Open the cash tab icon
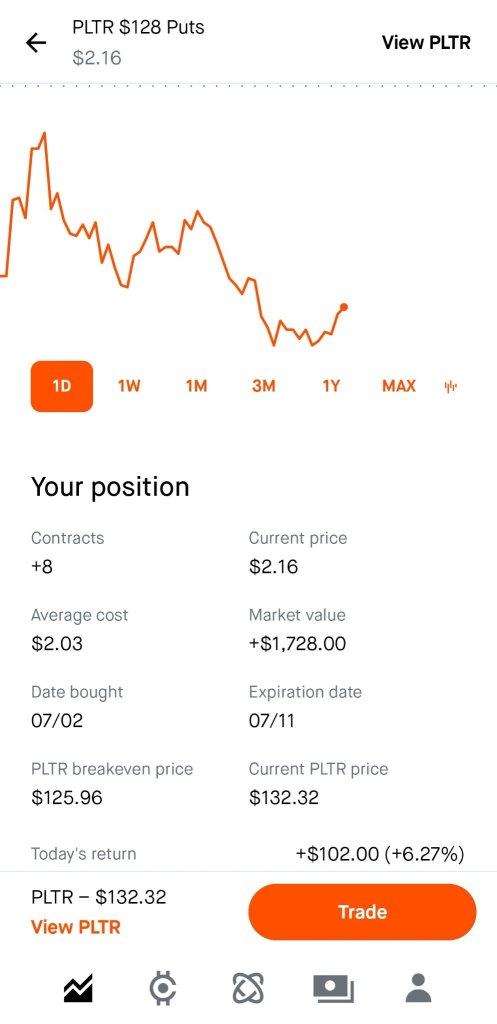 click(333, 989)
